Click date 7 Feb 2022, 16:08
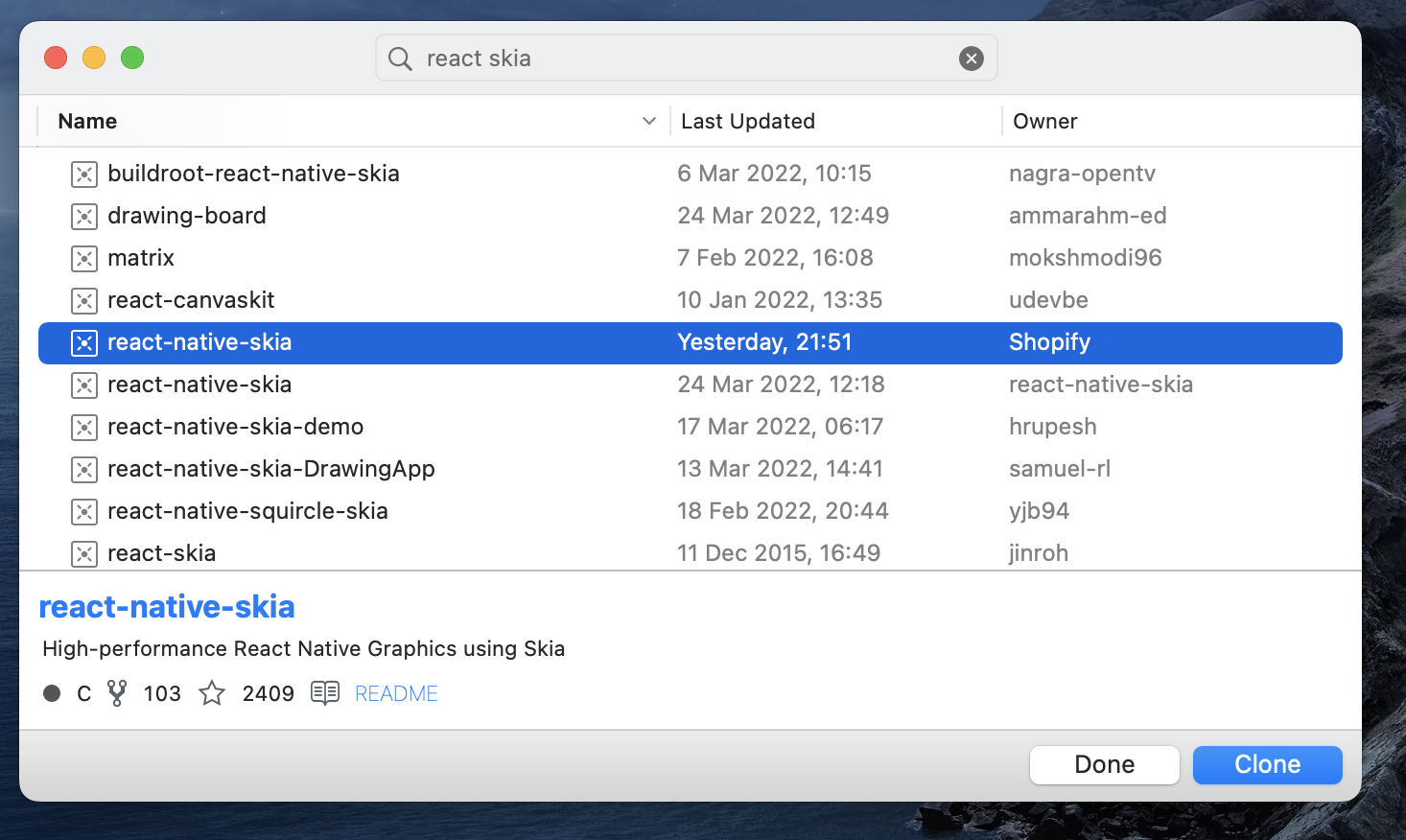Image resolution: width=1406 pixels, height=840 pixels. coord(775,259)
